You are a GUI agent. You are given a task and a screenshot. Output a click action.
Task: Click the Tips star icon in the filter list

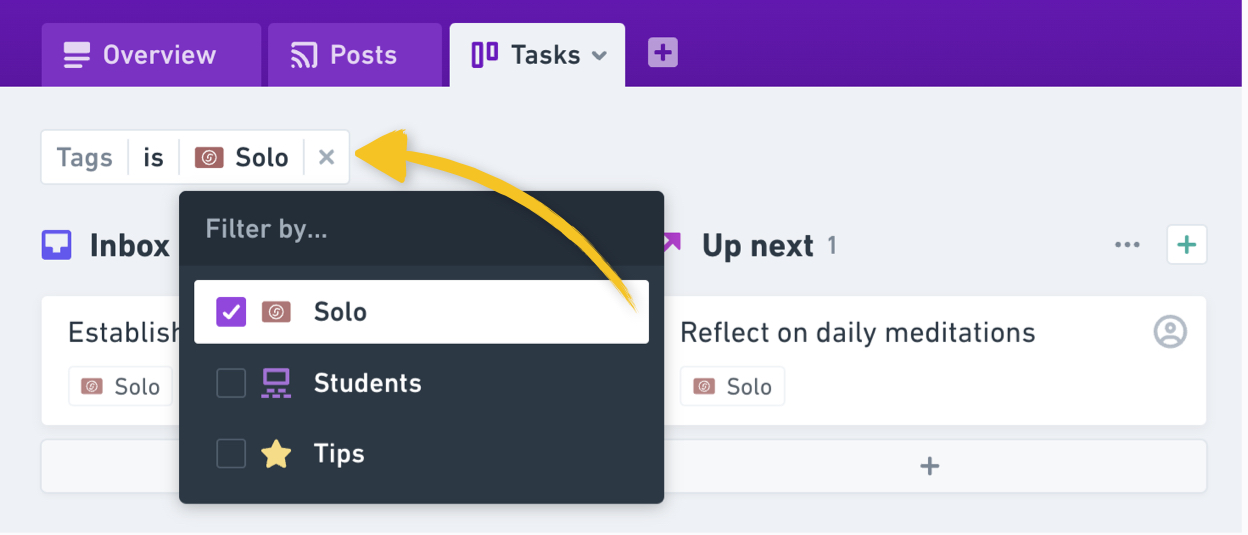pyautogui.click(x=276, y=454)
